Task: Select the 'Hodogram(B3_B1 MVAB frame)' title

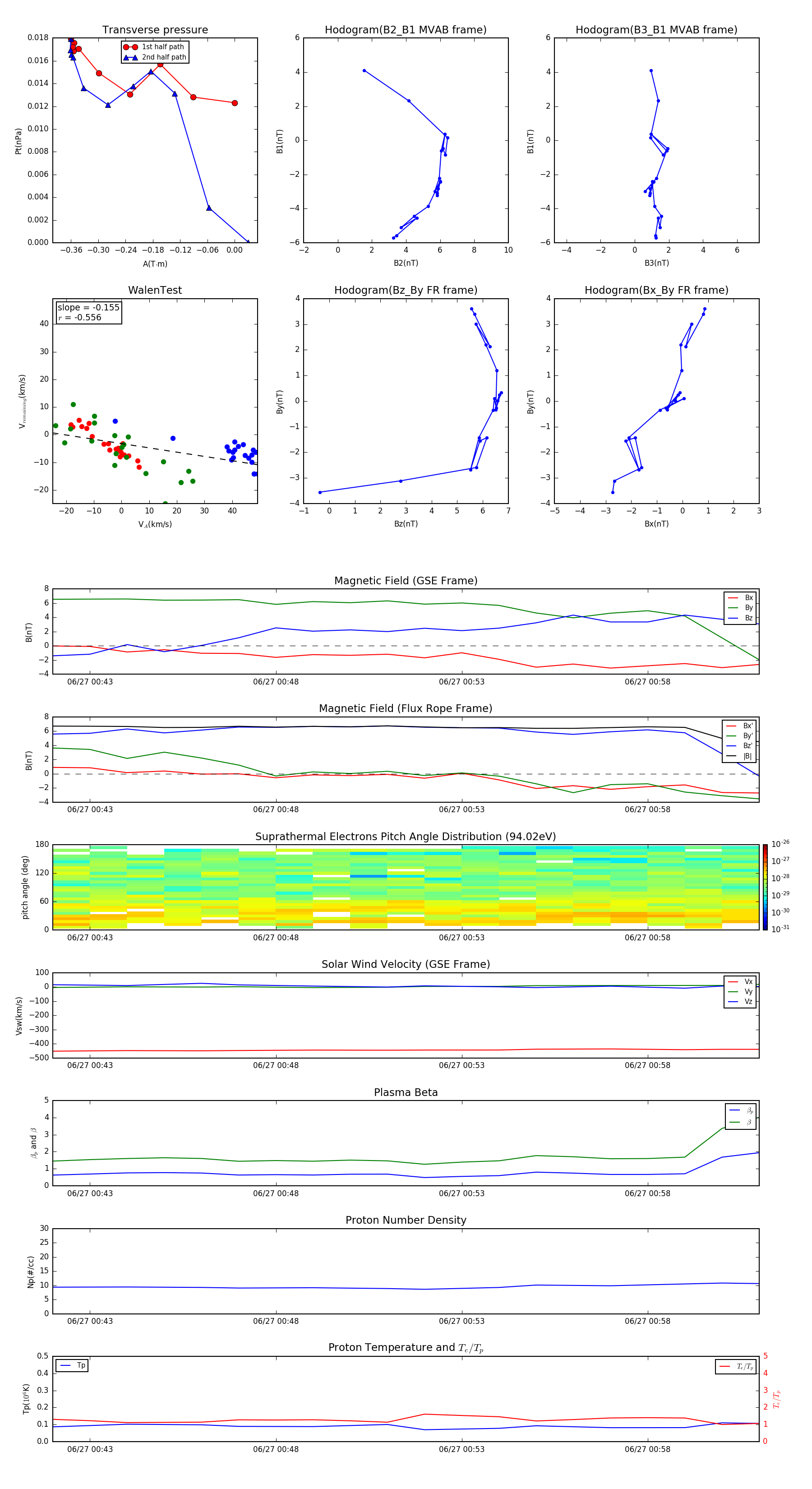Action: 656,30
